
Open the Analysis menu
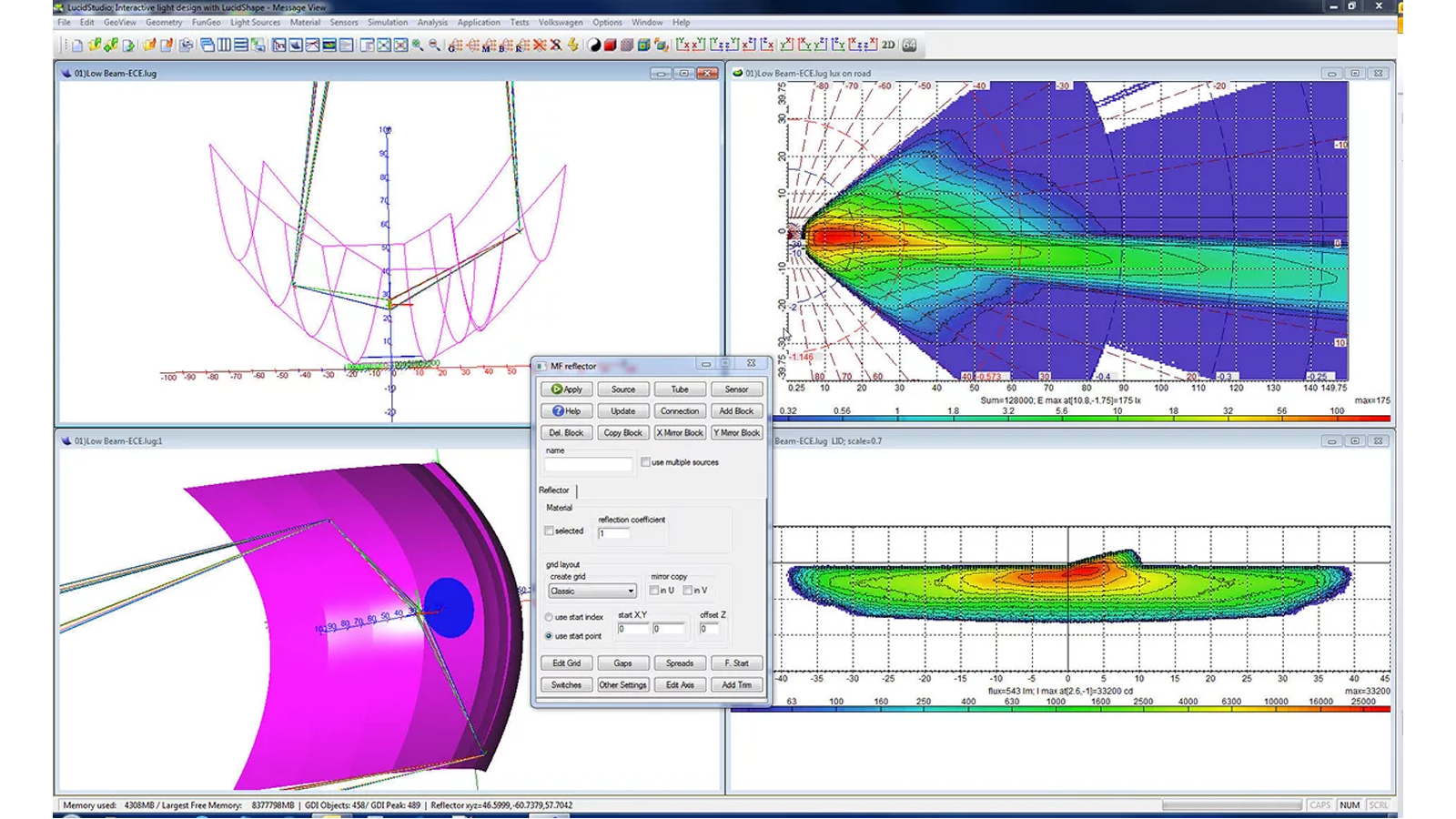click(x=432, y=22)
